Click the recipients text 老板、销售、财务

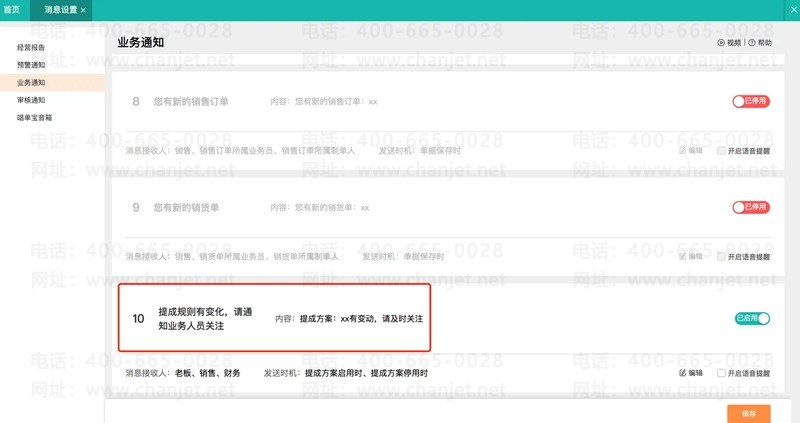[208, 373]
